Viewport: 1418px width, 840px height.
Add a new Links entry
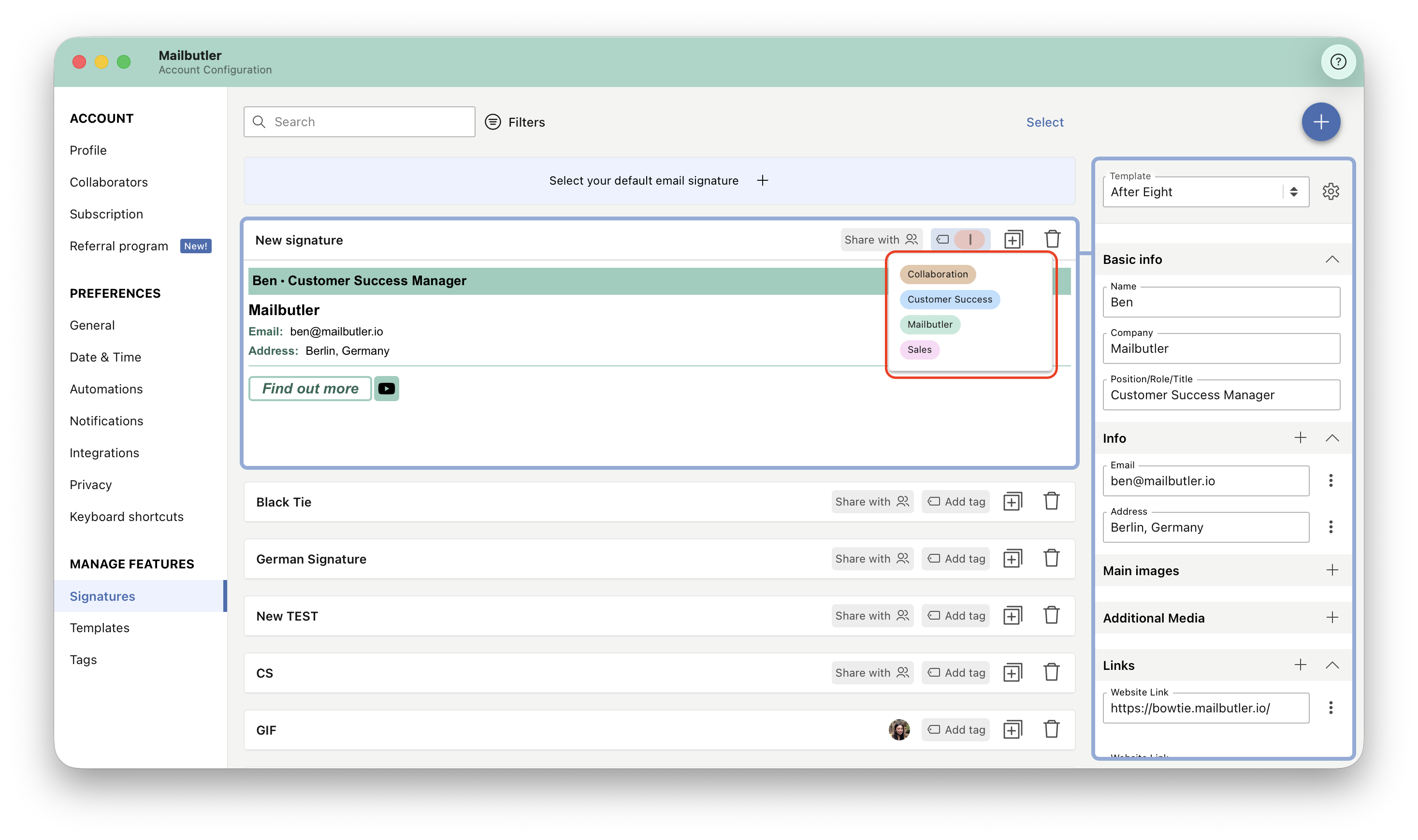coord(1300,665)
